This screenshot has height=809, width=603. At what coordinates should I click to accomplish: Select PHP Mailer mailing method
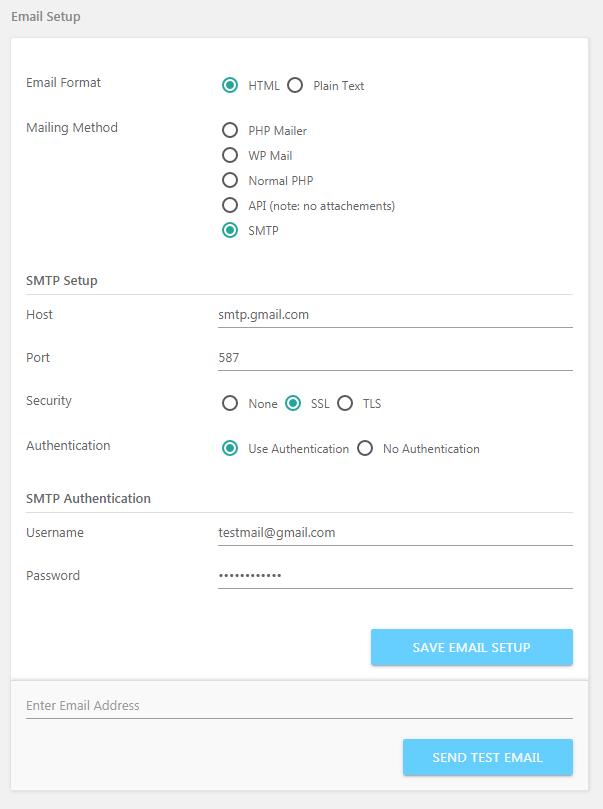point(230,130)
